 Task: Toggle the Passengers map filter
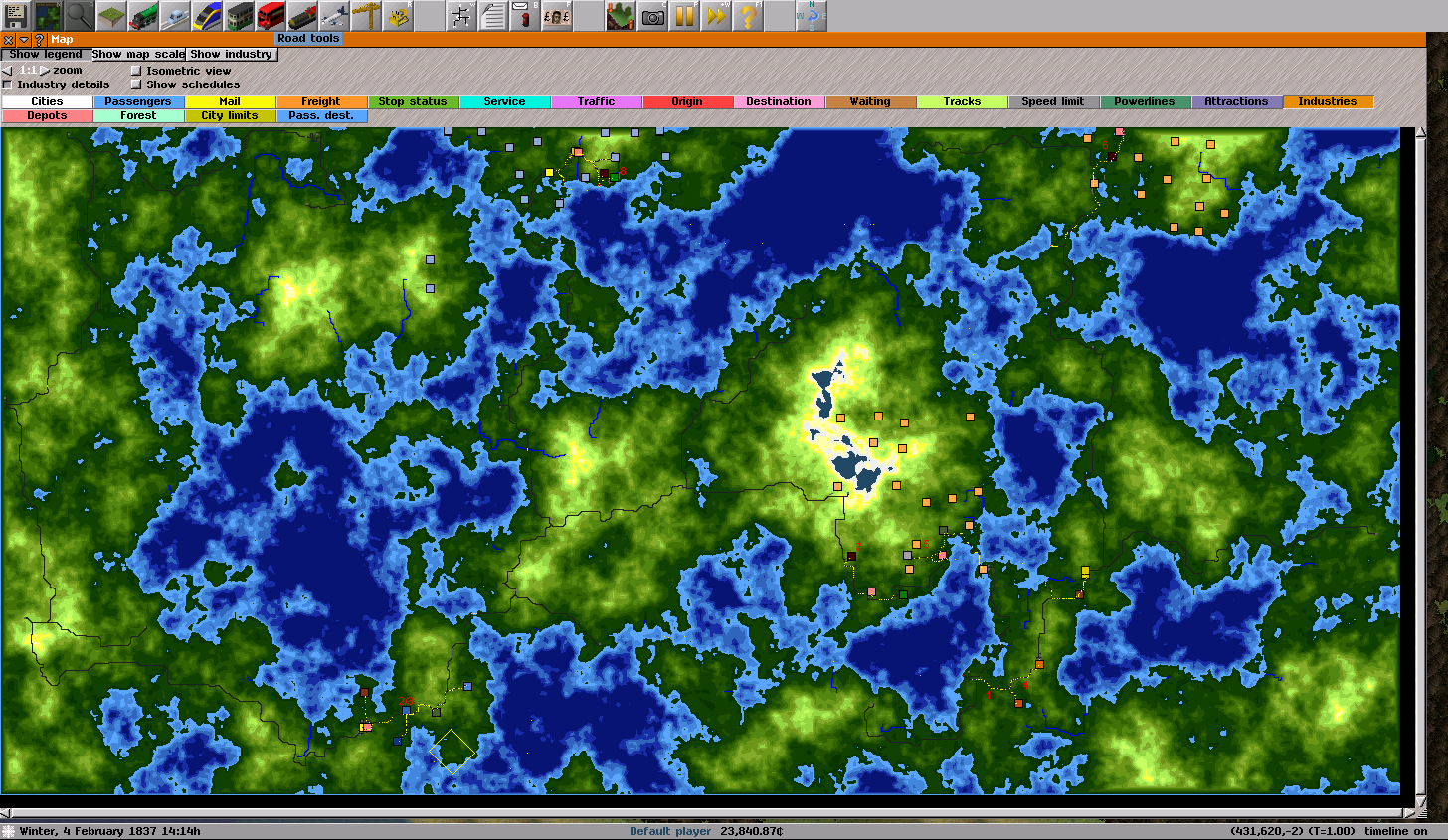coord(138,101)
